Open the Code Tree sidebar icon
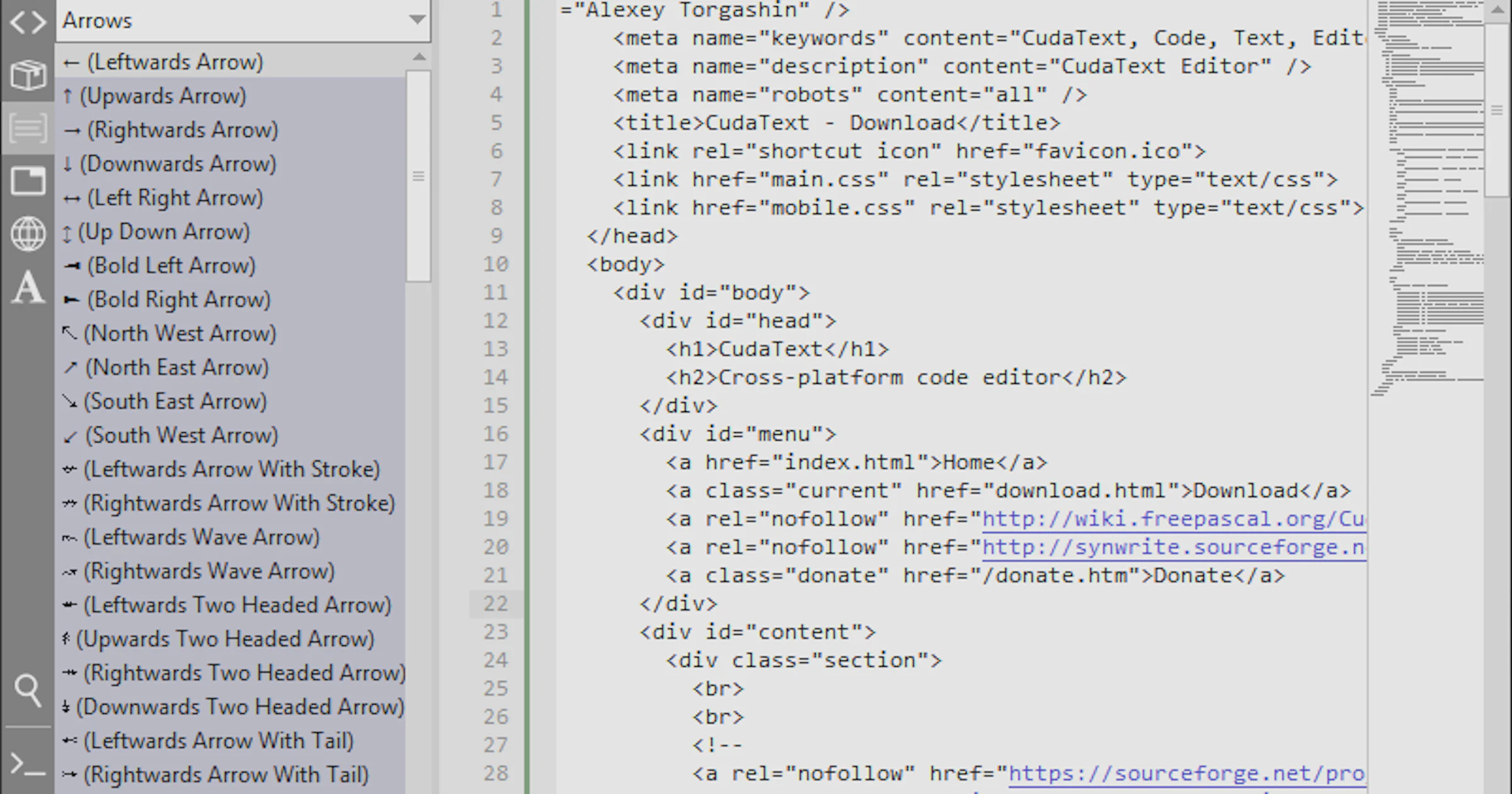Viewport: 1512px width, 794px height. click(28, 23)
